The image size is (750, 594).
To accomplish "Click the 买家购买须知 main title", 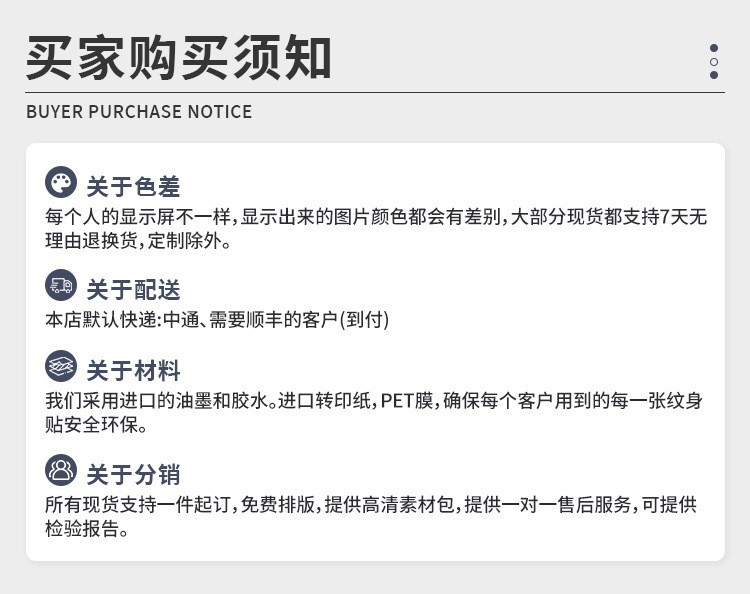I will 178,56.
